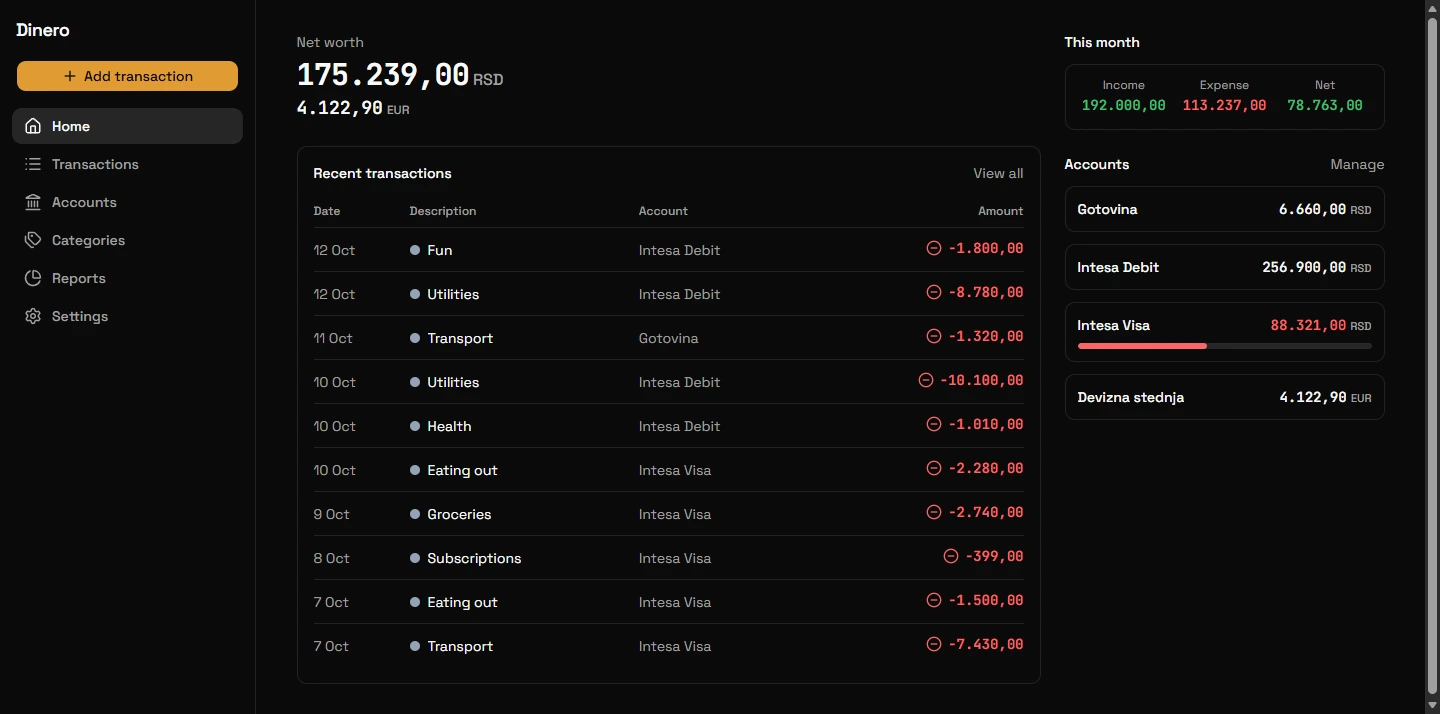Click the Home house icon in sidebar

click(x=33, y=126)
